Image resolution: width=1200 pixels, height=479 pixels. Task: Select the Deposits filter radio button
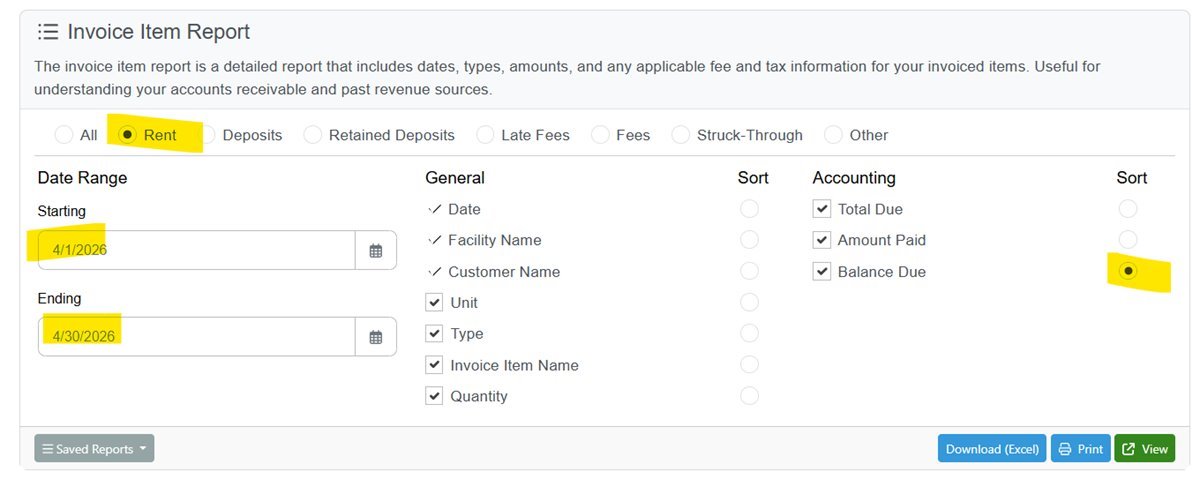click(207, 134)
